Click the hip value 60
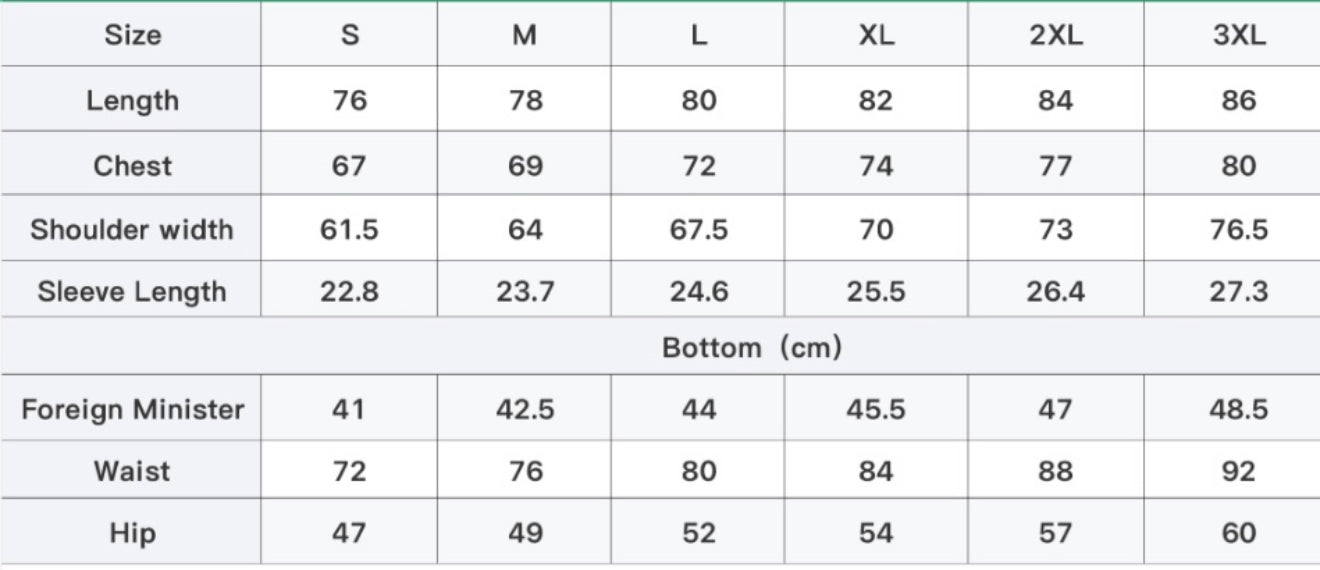Image resolution: width=1320 pixels, height=570 pixels. pos(1237,533)
